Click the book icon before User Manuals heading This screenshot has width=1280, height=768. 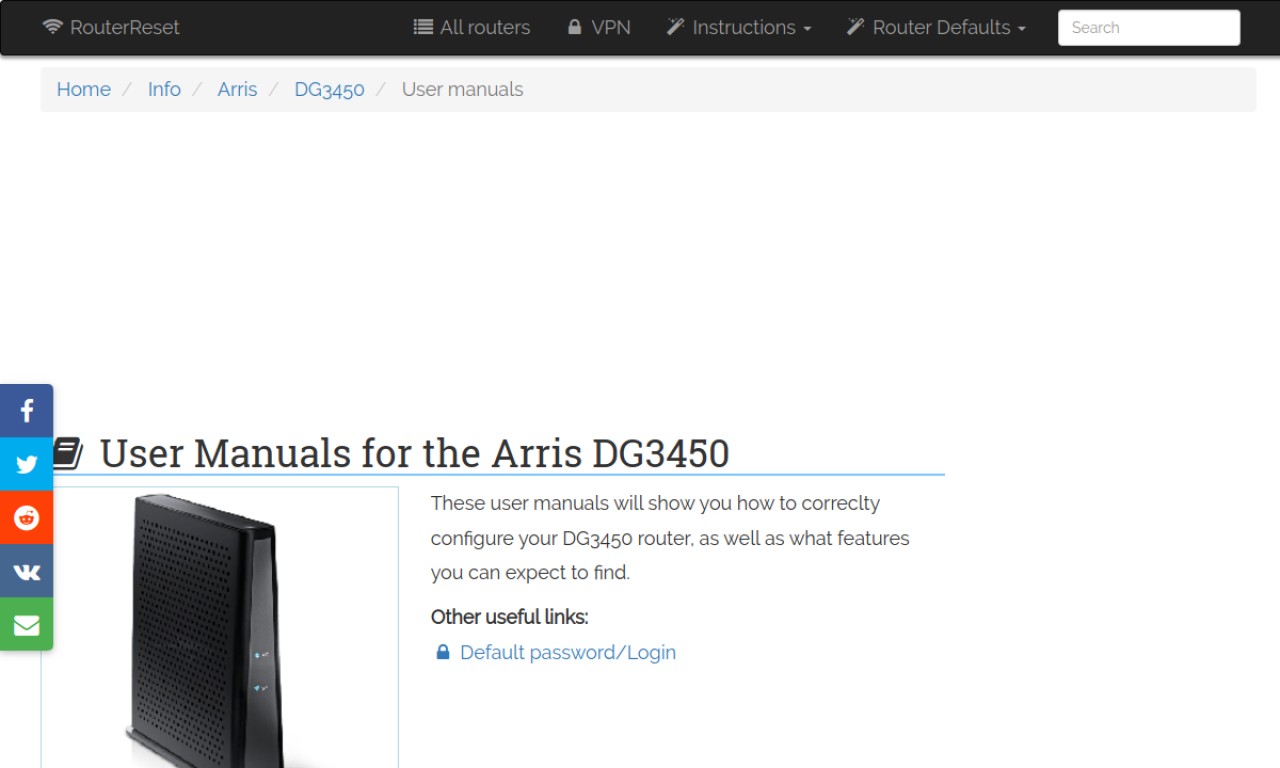(x=67, y=453)
